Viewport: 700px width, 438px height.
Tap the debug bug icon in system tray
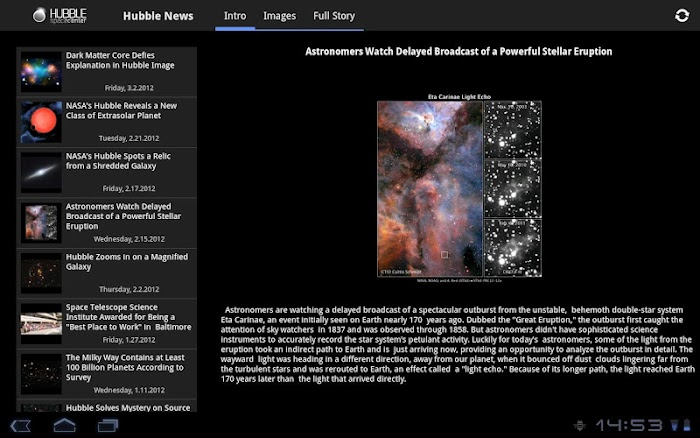click(x=579, y=425)
